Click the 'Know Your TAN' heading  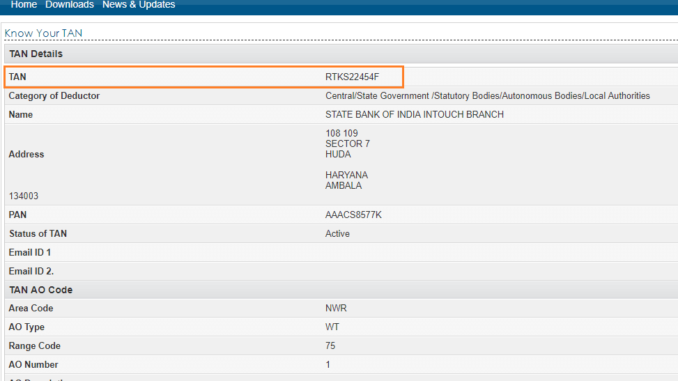pos(43,33)
